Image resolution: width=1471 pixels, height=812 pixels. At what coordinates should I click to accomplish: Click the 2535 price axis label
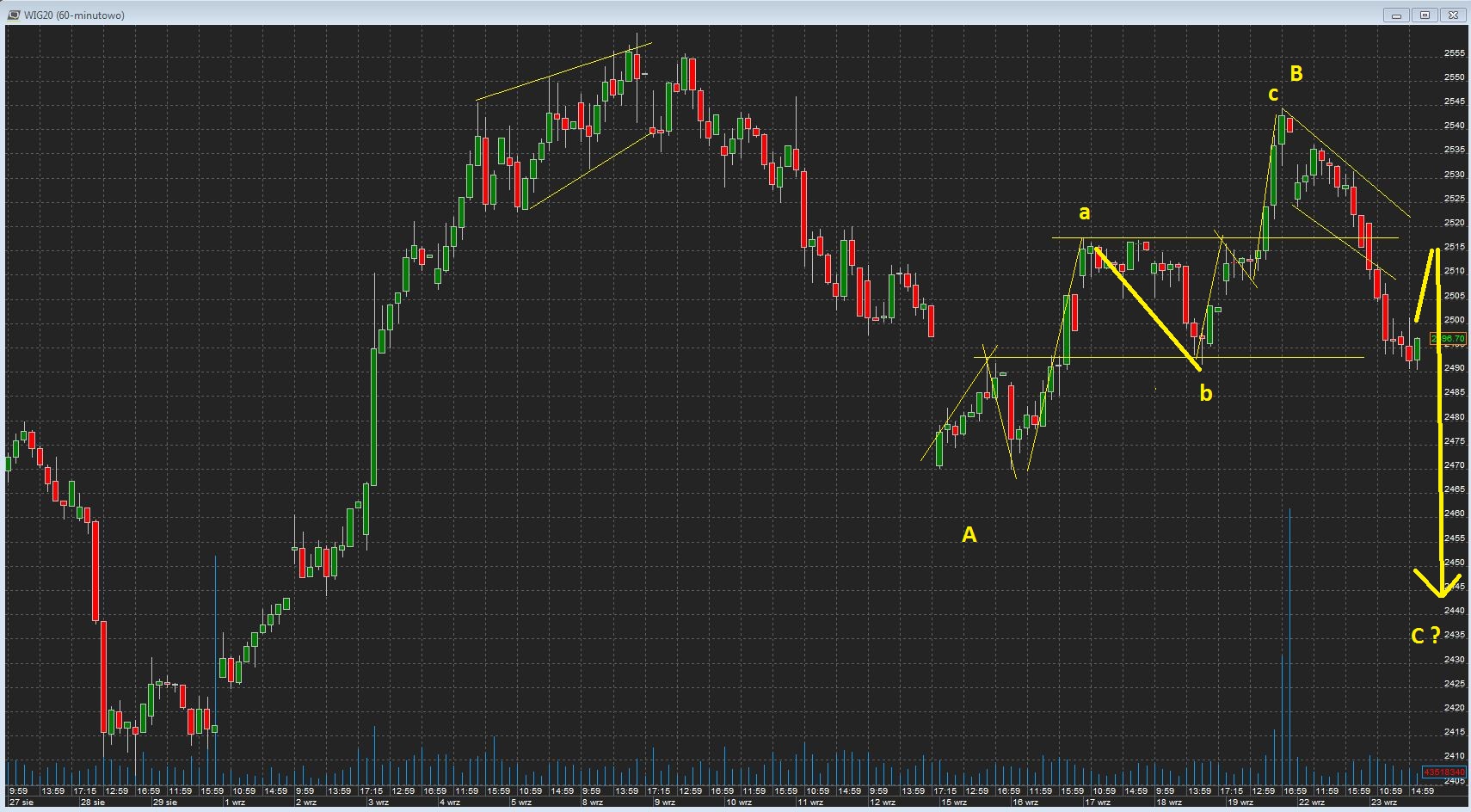pos(1454,150)
